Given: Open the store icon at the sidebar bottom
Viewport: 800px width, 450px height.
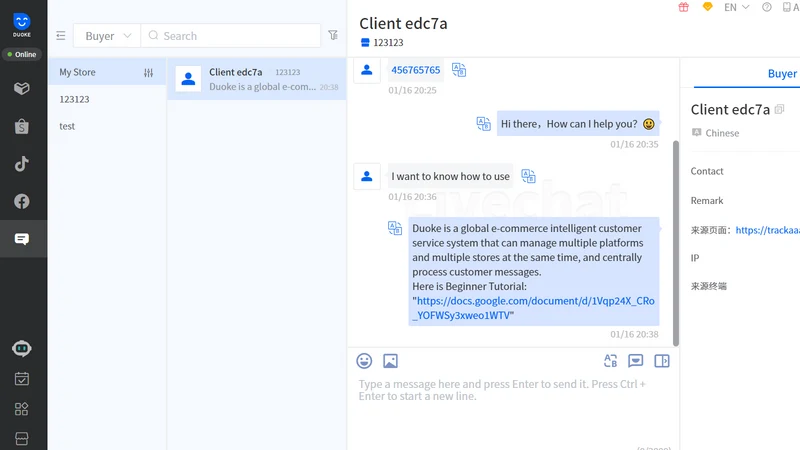Looking at the screenshot, I should tap(21, 438).
